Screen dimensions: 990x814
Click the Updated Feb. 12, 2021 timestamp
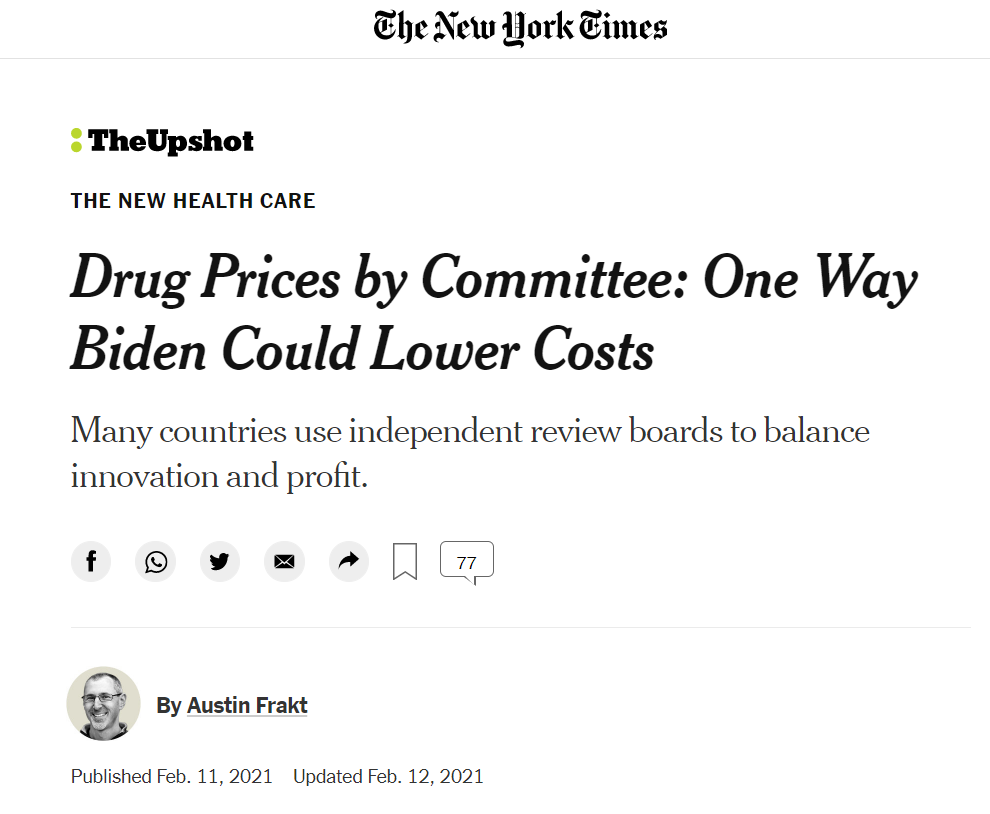point(388,777)
